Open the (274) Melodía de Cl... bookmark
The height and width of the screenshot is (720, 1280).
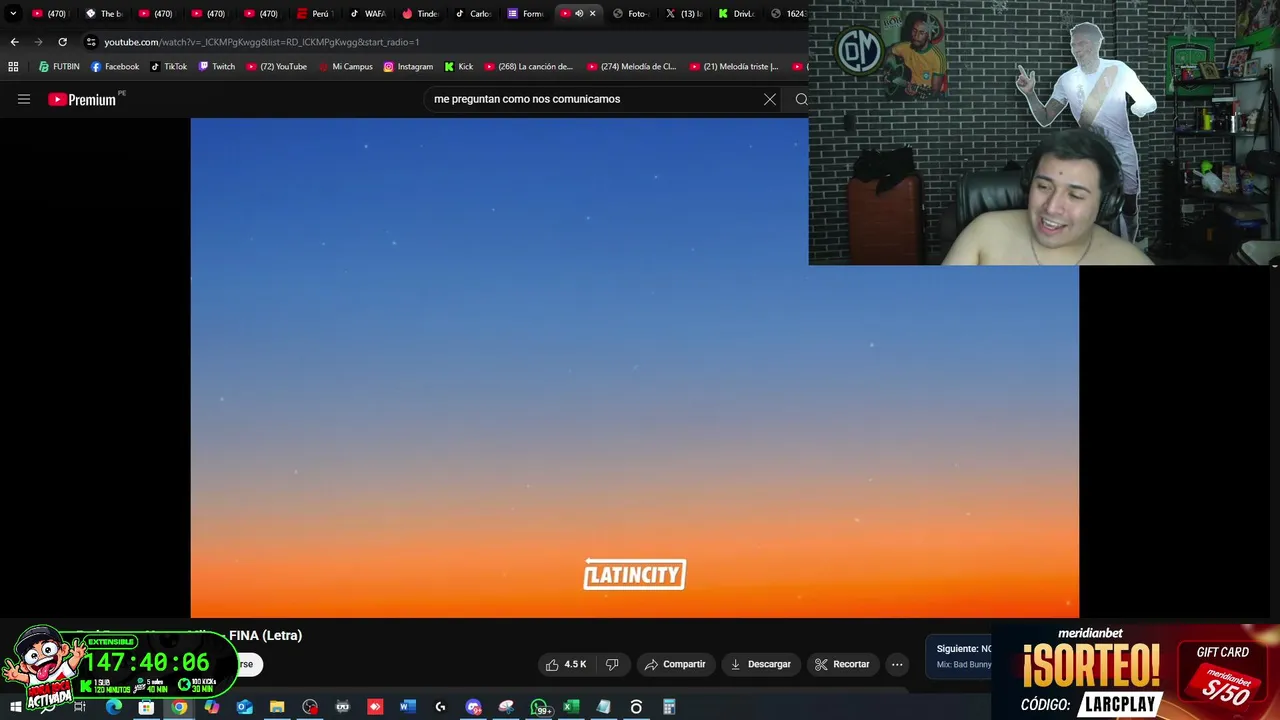click(631, 67)
